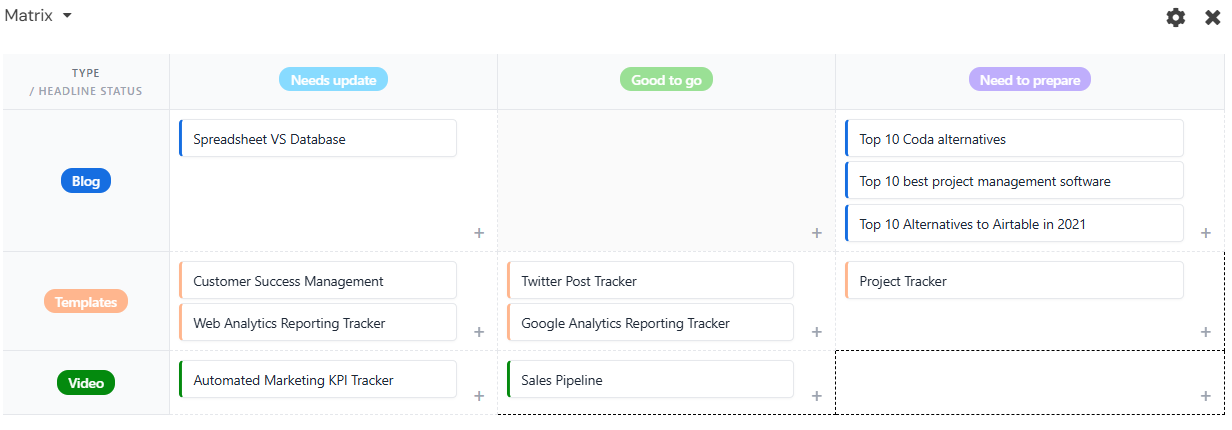Screen dimensions: 1232x430
Task: Add item in Blog Need to prepare cell
Action: (x=1206, y=233)
